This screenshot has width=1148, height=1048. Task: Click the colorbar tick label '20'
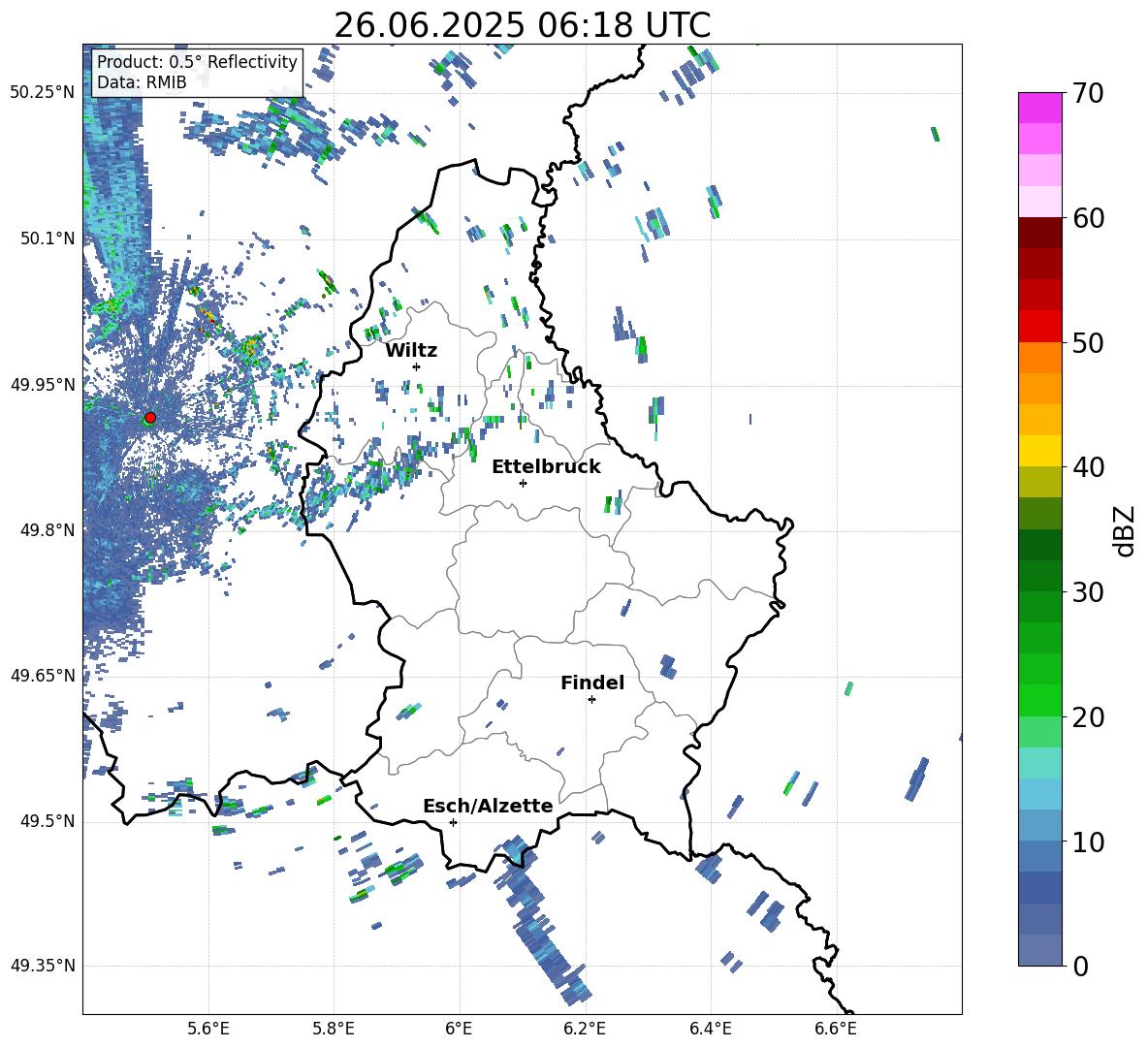1088,717
